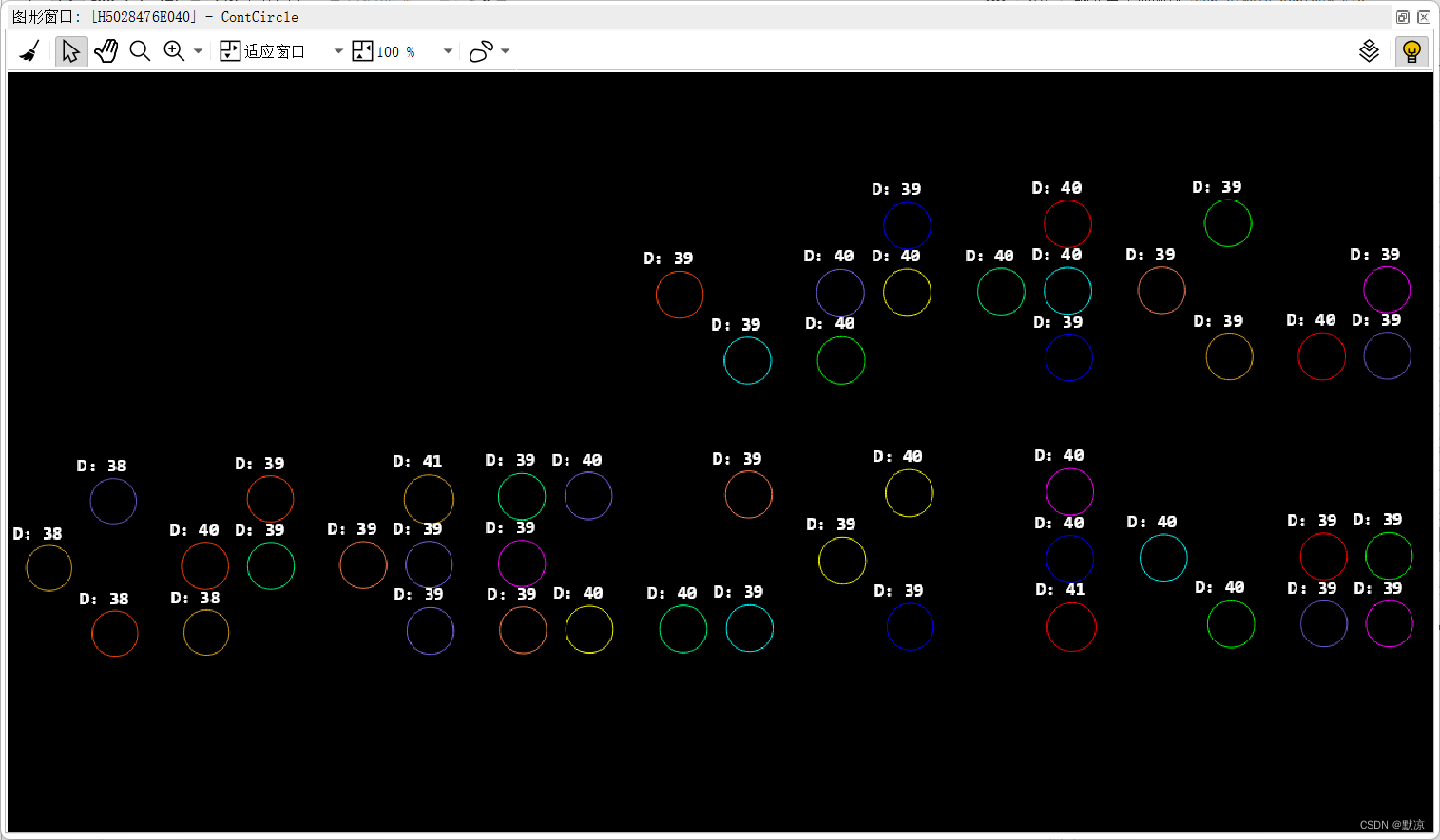Click the layers stack icon
This screenshot has height=840, width=1440.
click(1370, 50)
